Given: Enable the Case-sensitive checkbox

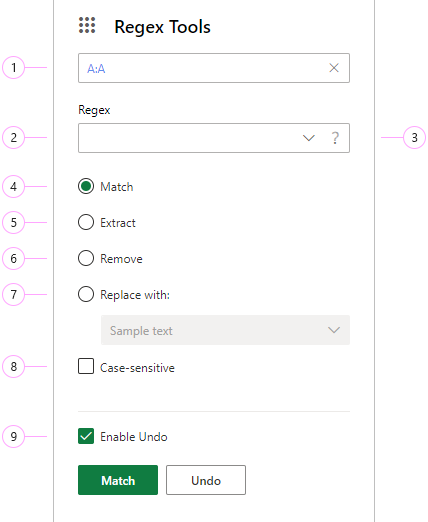Looking at the screenshot, I should click(x=86, y=366).
